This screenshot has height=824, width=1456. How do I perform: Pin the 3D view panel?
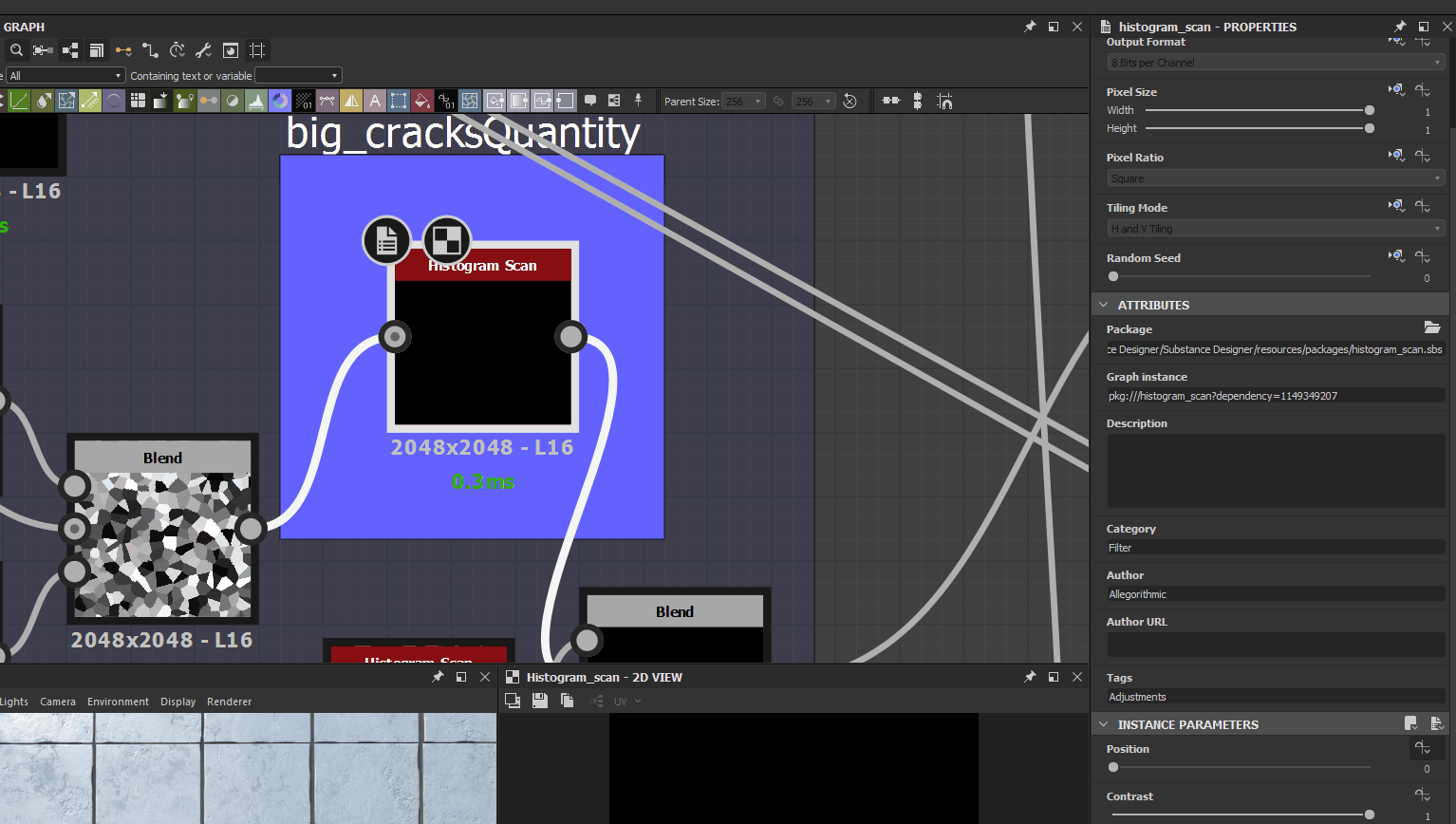click(x=438, y=677)
